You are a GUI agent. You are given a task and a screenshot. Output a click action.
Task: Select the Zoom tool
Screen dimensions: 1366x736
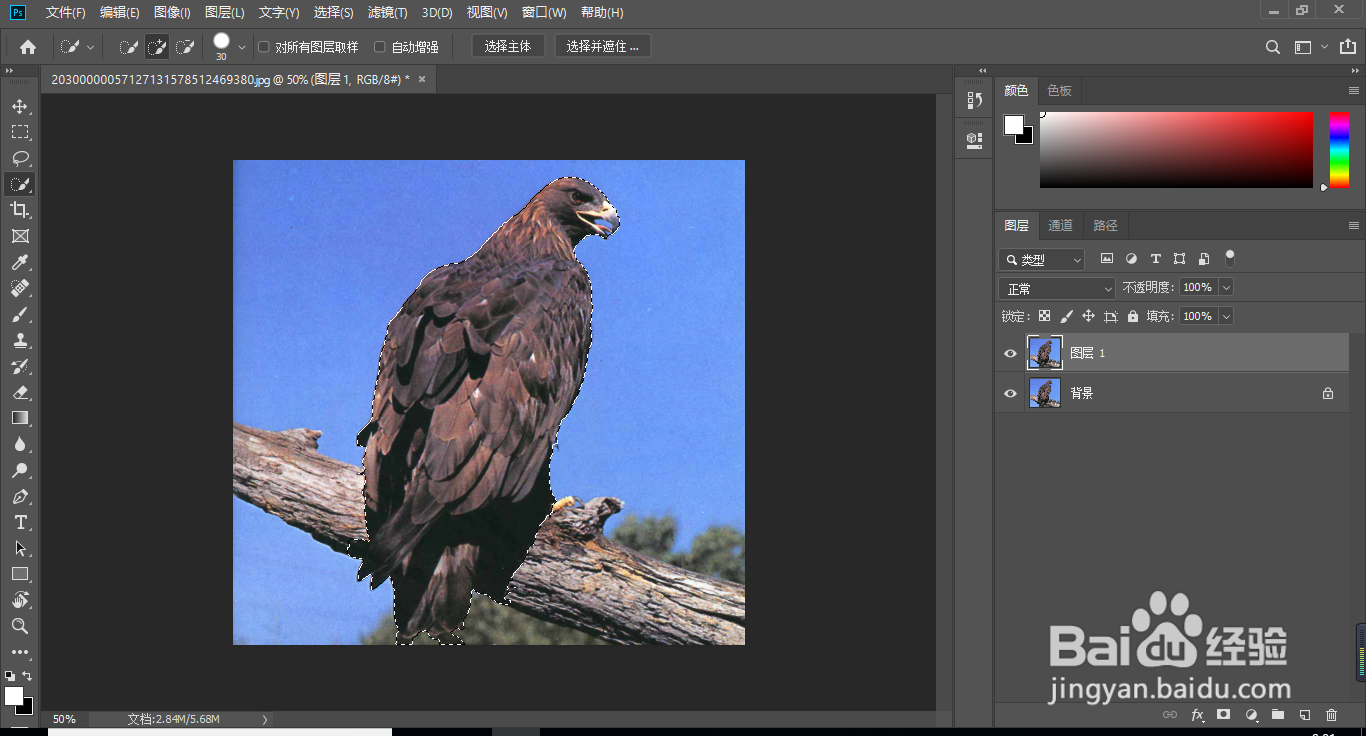[x=20, y=626]
